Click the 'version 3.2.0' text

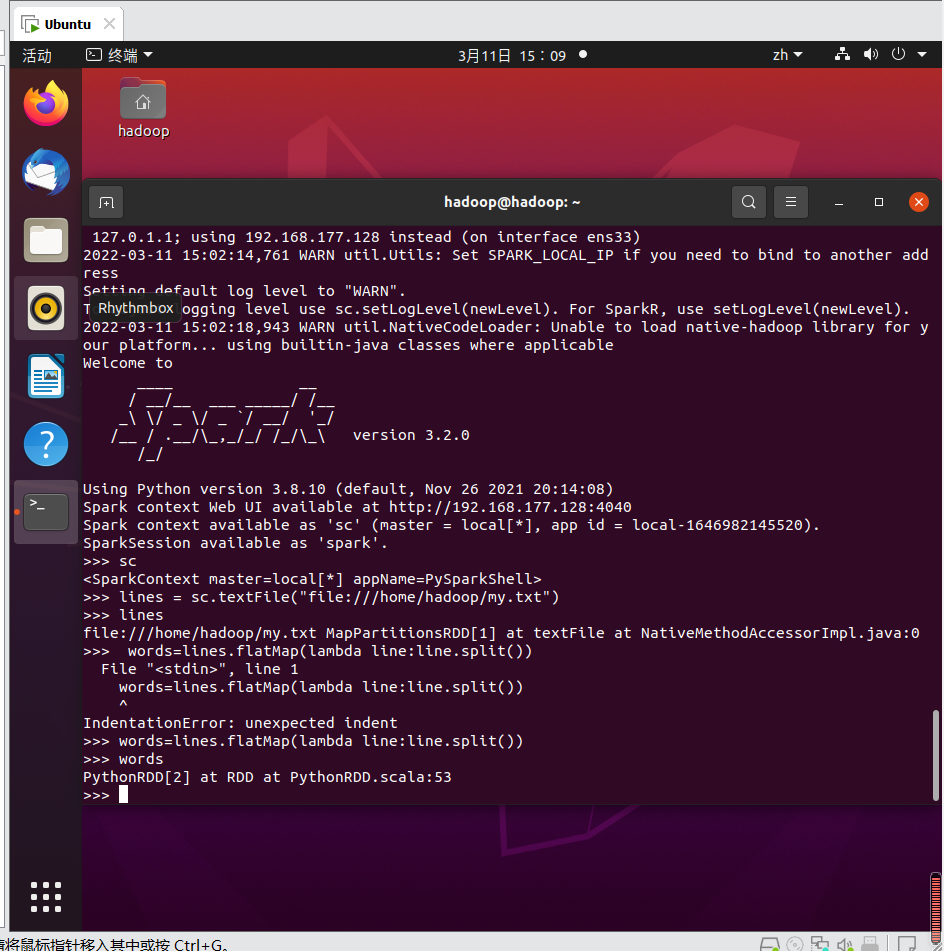point(411,435)
